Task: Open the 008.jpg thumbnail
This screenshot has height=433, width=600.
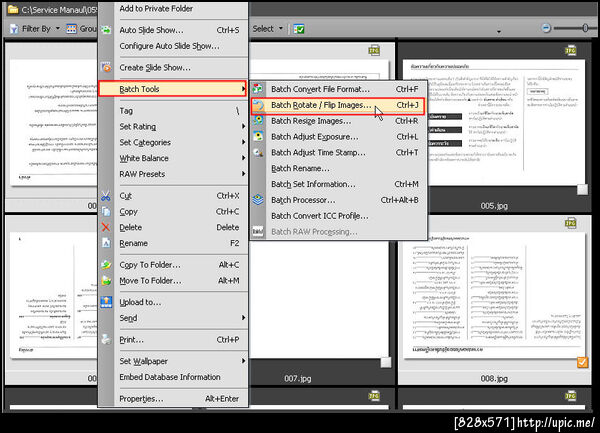Action: tap(494, 296)
